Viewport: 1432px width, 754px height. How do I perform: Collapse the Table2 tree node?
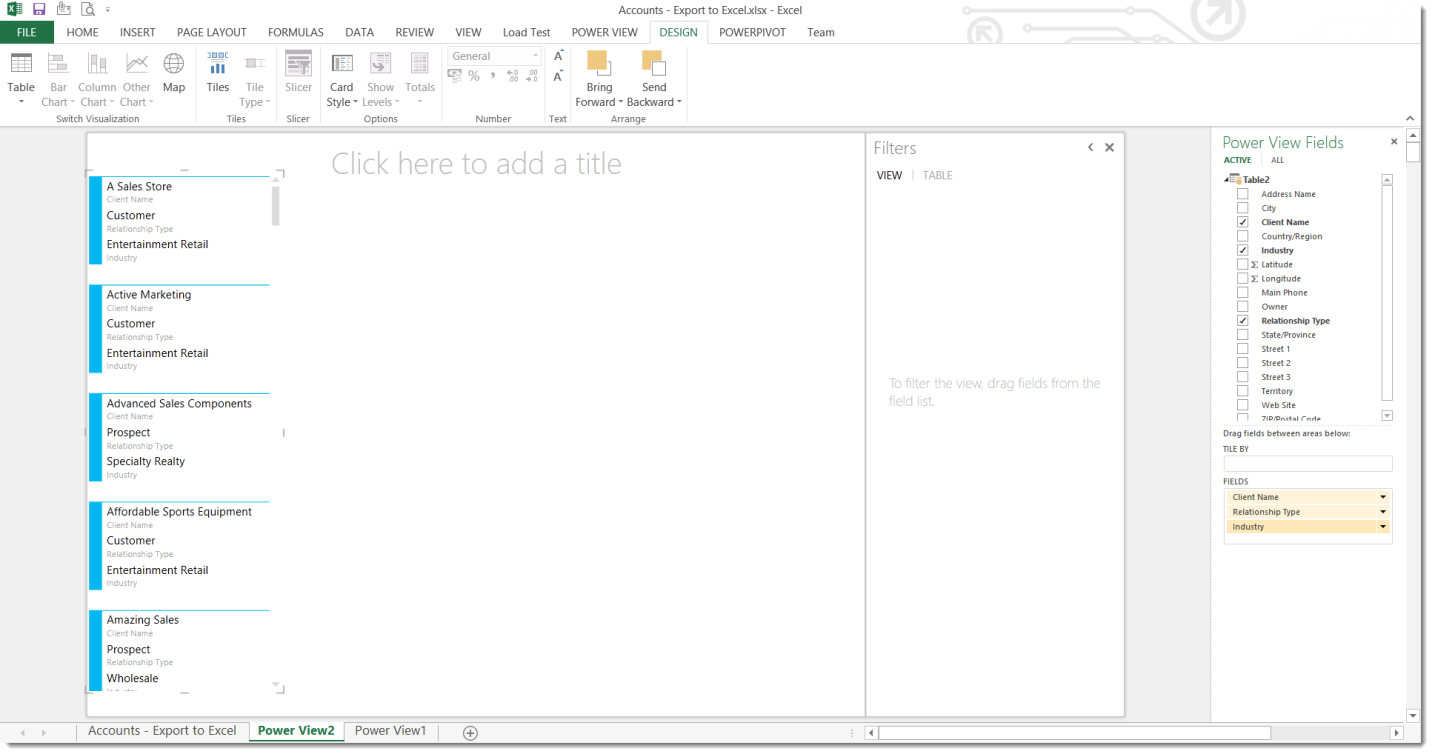point(1226,180)
